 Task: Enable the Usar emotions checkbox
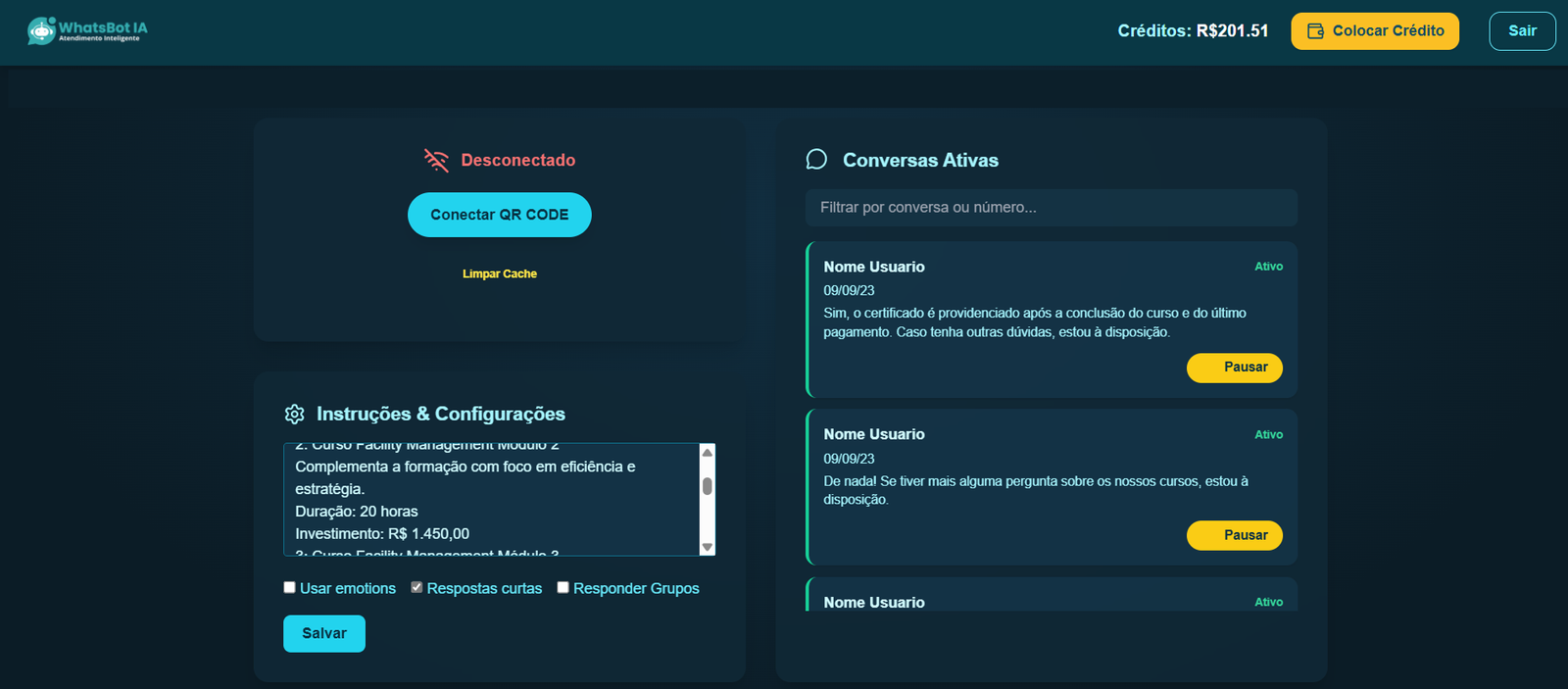289,588
